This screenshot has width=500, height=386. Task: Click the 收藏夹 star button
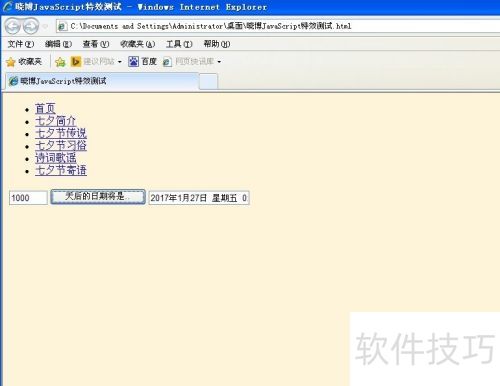tap(24, 62)
